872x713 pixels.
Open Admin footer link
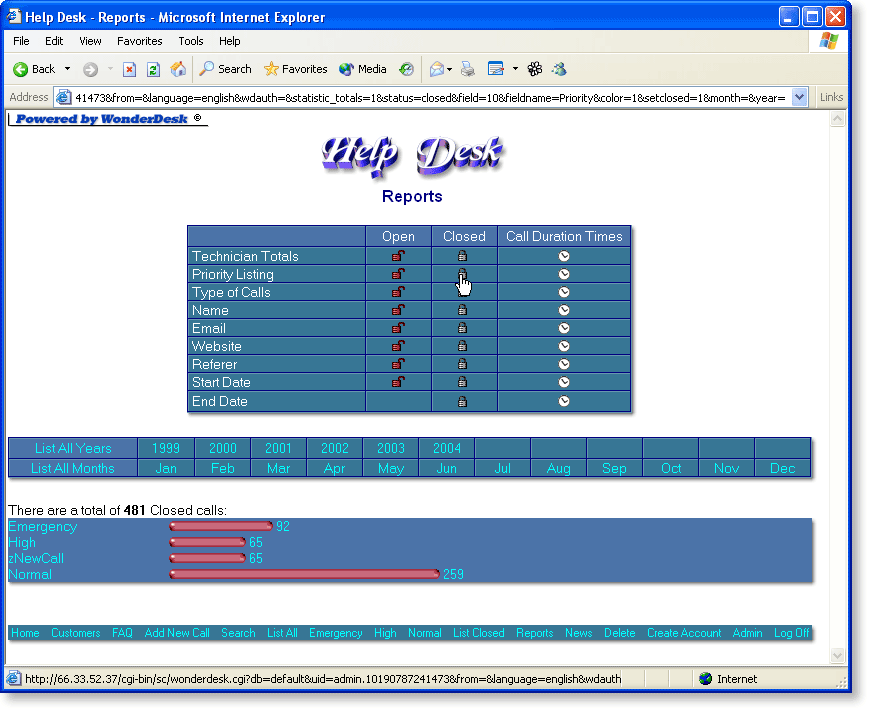click(x=747, y=633)
